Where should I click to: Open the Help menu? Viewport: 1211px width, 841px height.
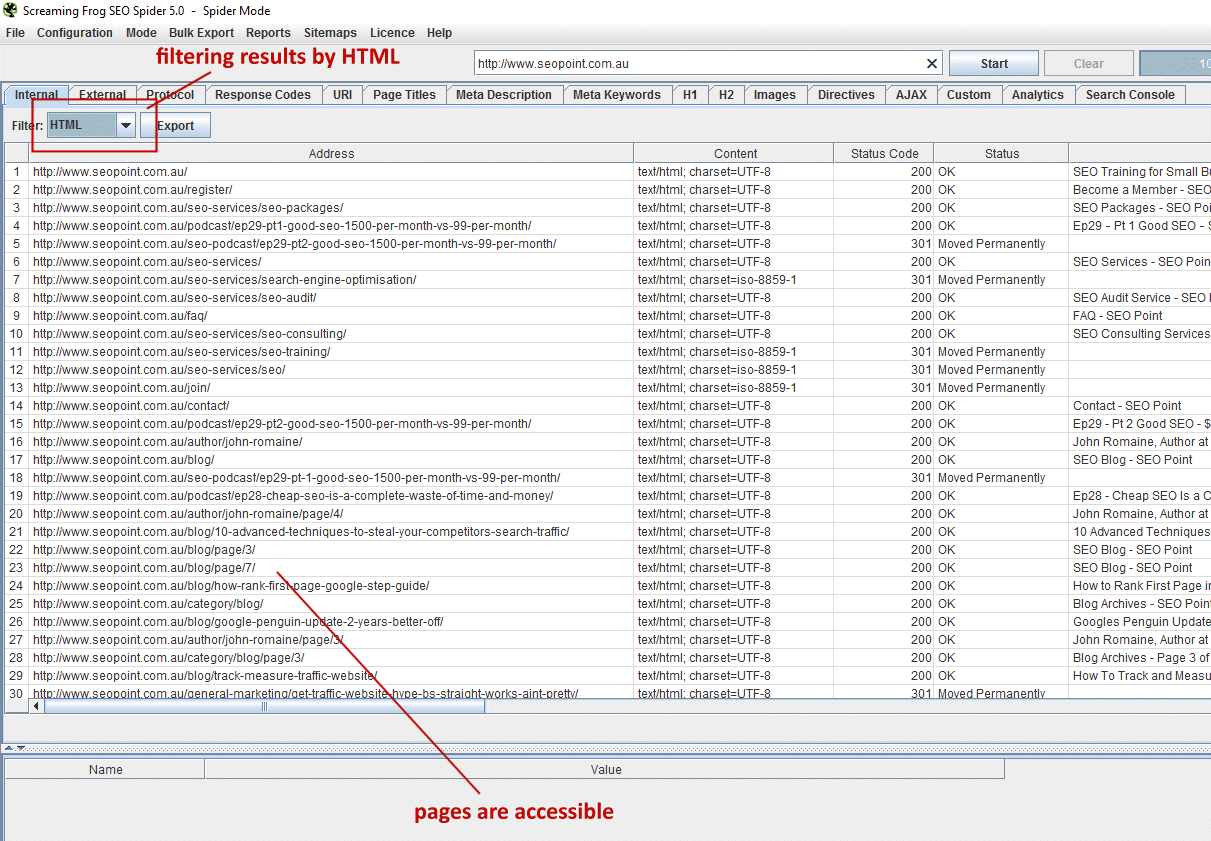coord(439,33)
